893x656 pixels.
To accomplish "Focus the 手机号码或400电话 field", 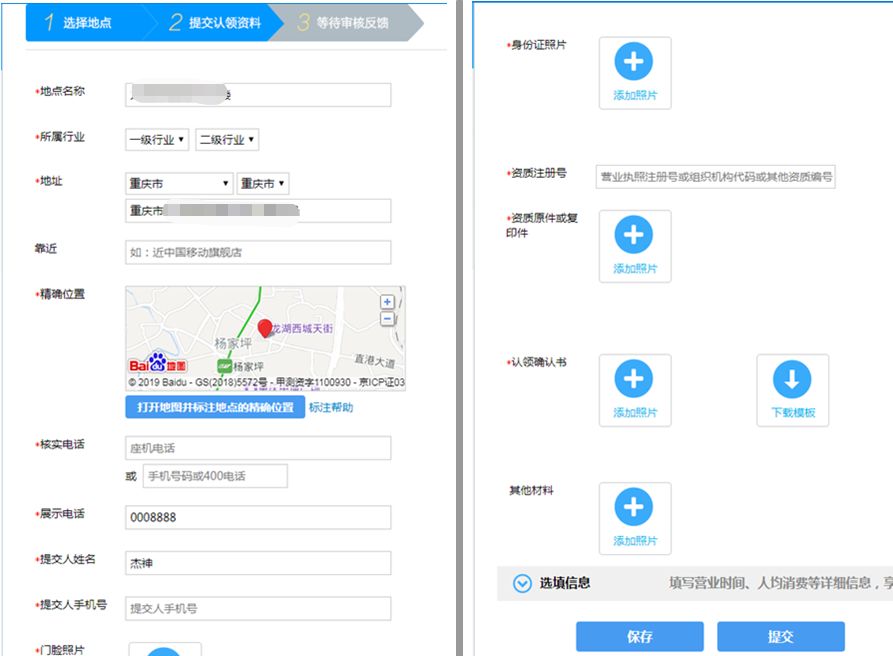I will 215,476.
